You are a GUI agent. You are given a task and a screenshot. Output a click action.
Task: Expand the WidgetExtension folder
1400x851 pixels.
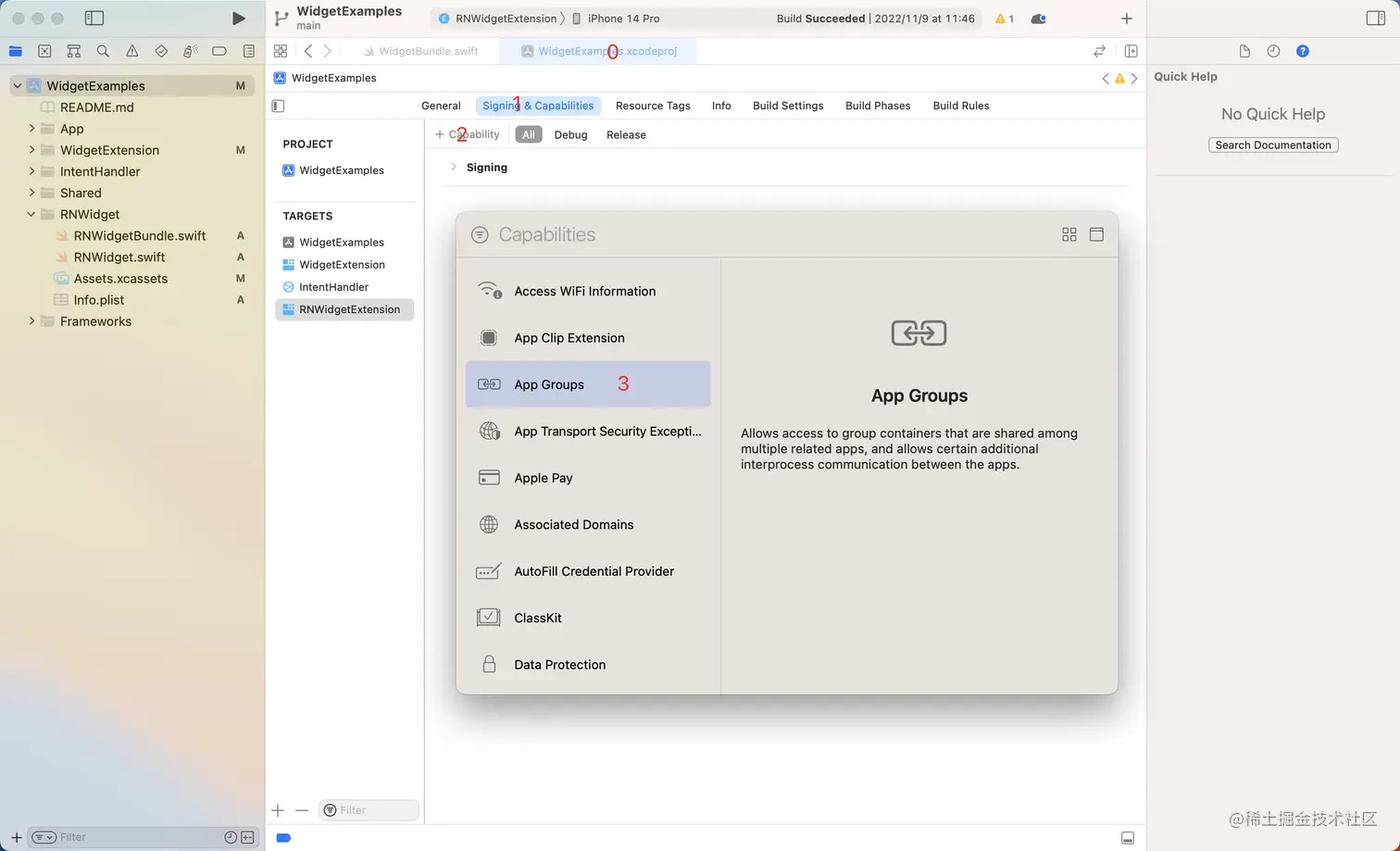coord(31,150)
